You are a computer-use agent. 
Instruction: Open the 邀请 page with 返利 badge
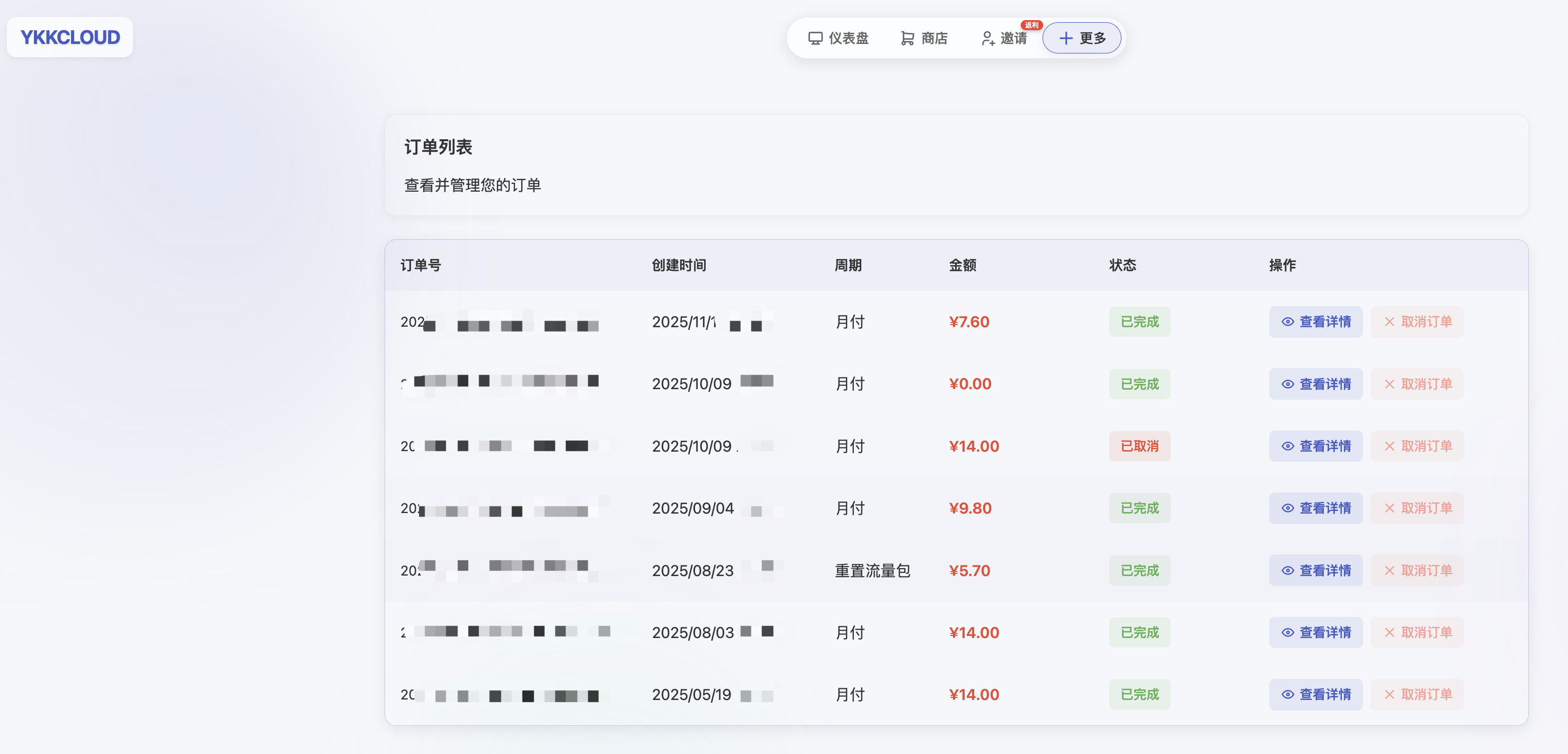tap(1005, 38)
